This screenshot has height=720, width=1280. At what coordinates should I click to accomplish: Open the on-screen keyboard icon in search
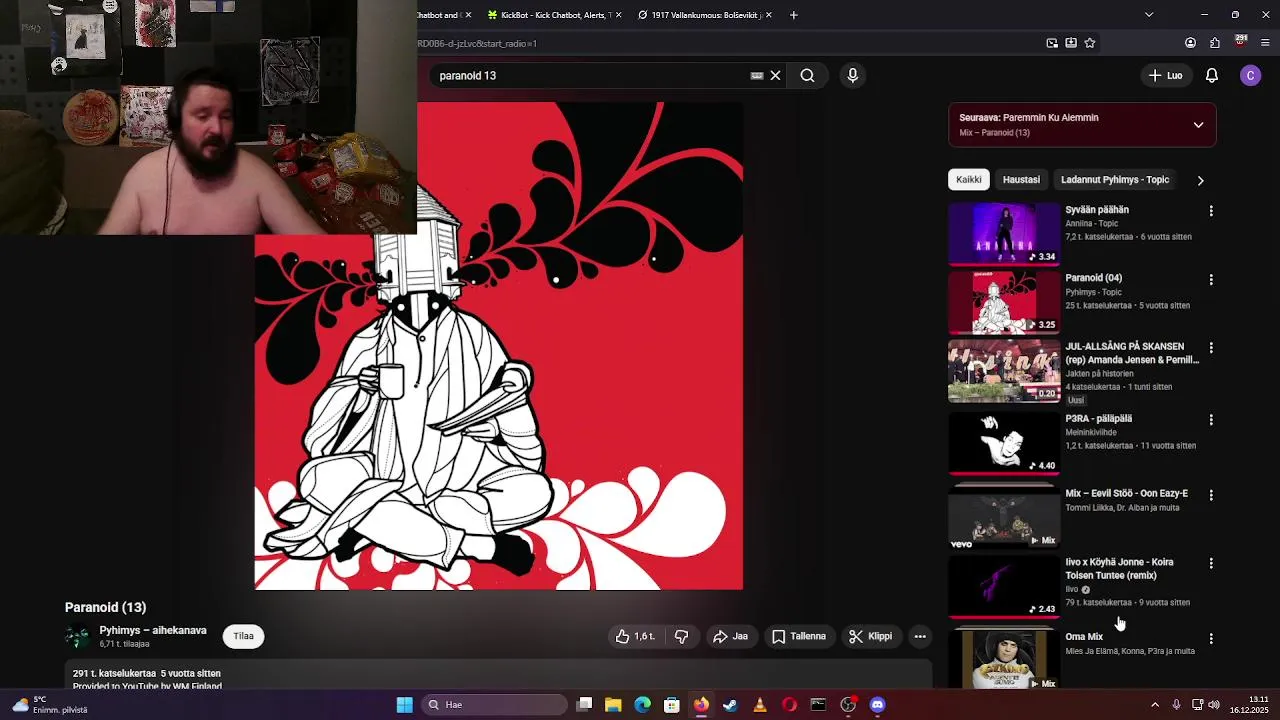(757, 75)
